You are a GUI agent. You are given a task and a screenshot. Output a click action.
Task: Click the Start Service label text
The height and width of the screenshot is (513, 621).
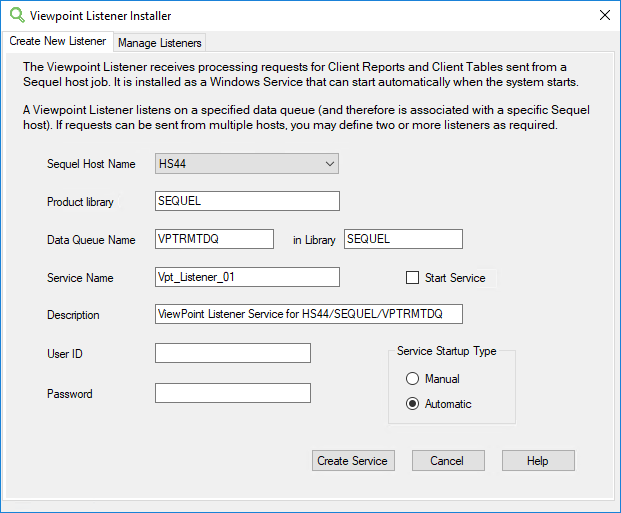[x=455, y=278]
